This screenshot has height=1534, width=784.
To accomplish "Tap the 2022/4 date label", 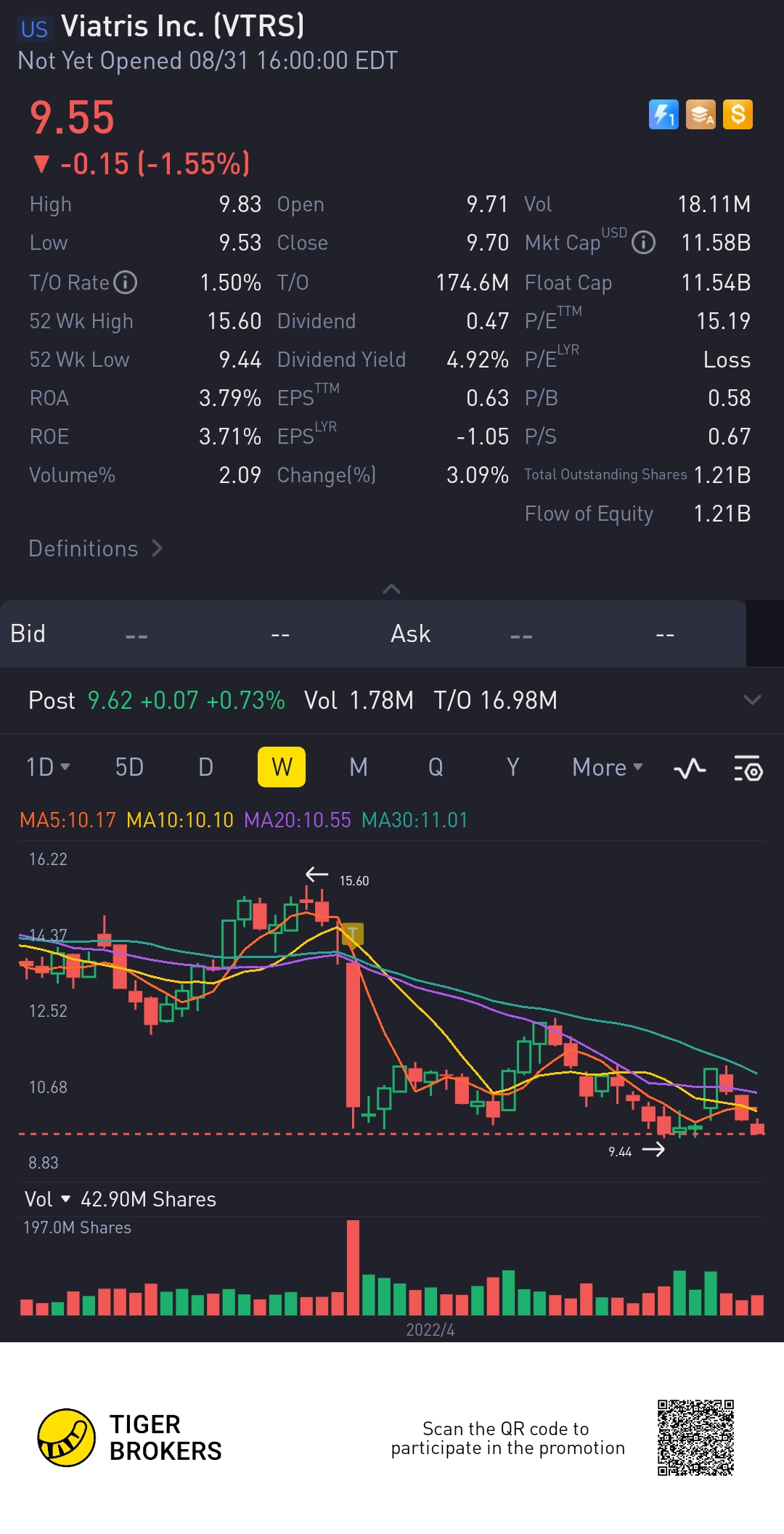I will (430, 1329).
